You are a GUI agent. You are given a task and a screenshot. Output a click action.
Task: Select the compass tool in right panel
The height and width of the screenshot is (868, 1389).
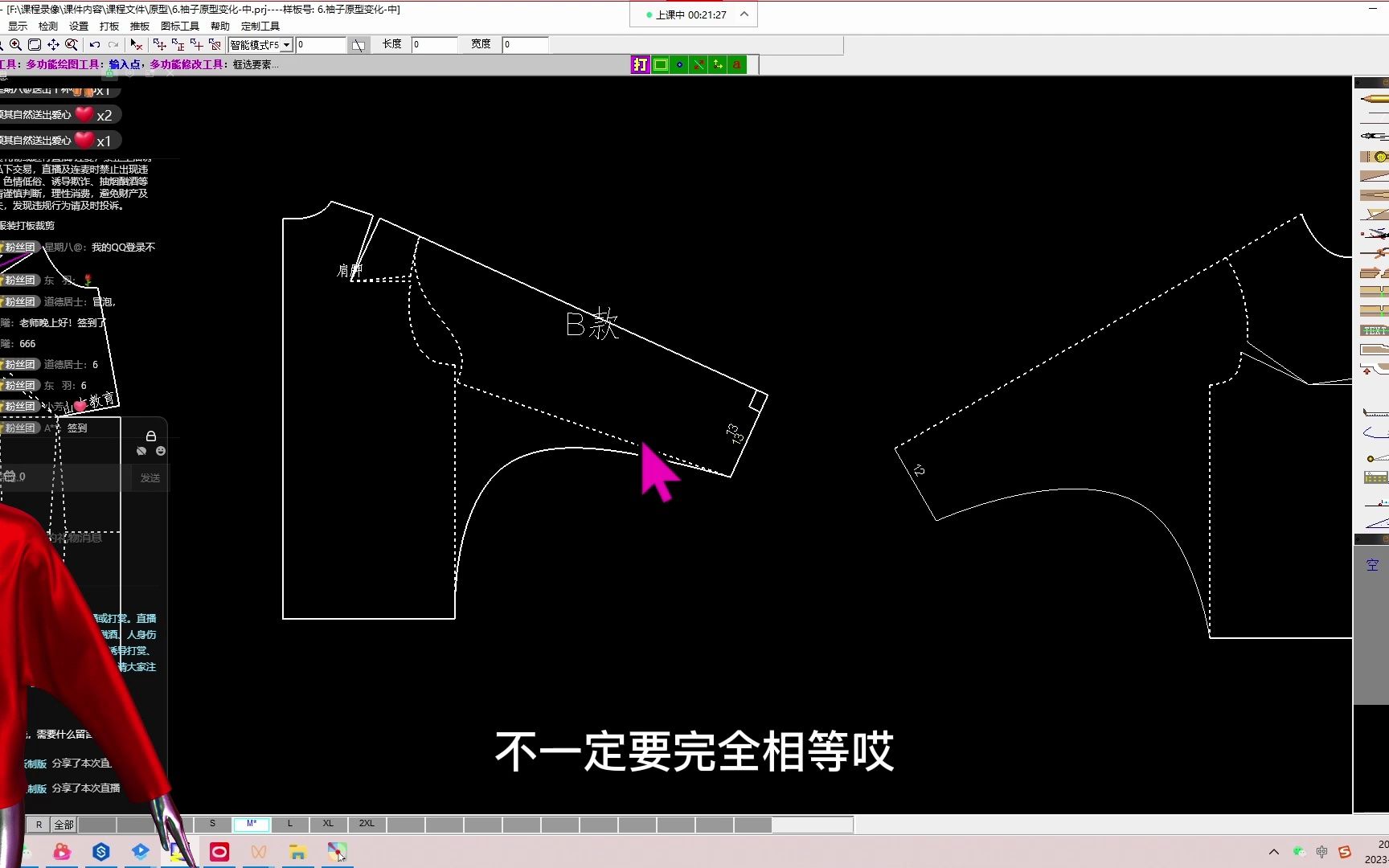coord(1375,136)
